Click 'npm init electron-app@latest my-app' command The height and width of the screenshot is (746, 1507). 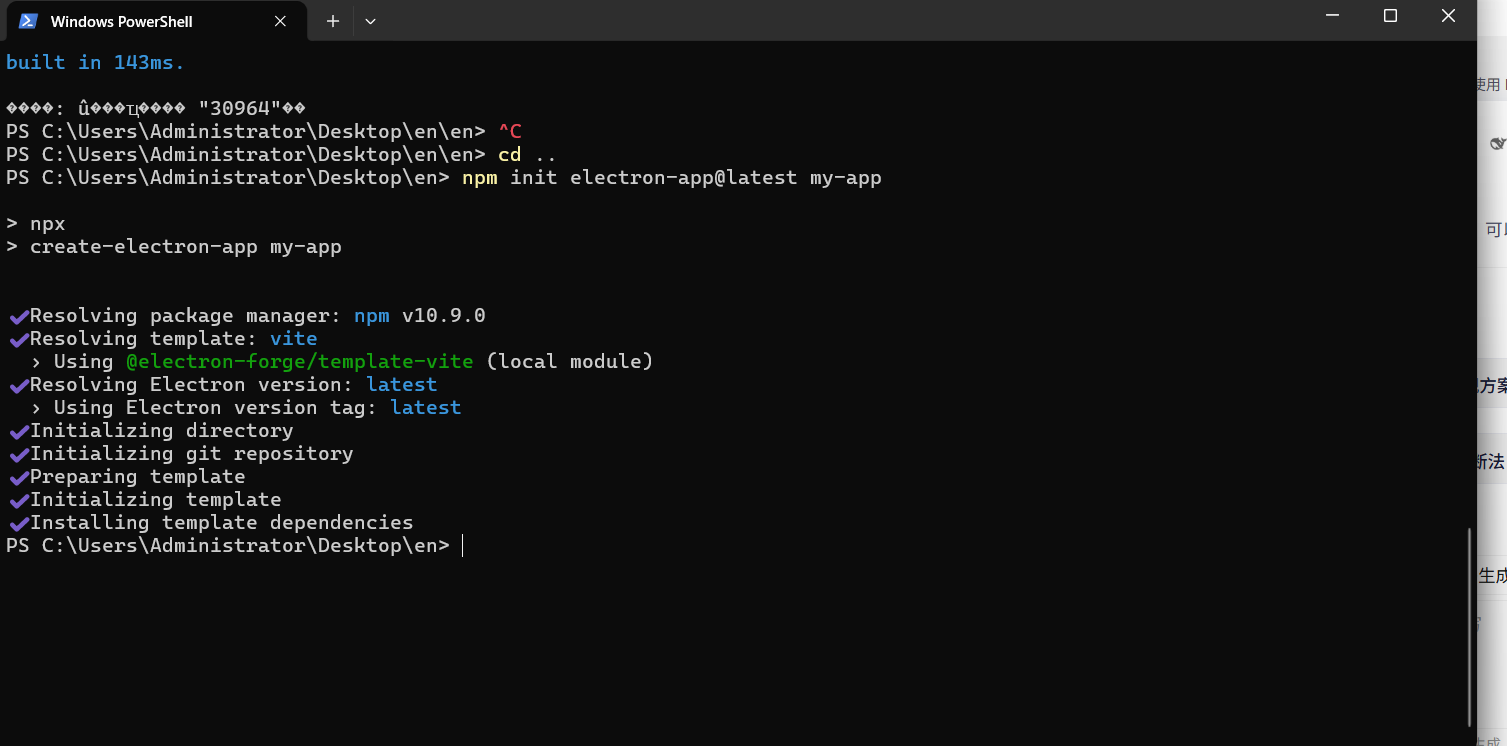click(x=672, y=177)
